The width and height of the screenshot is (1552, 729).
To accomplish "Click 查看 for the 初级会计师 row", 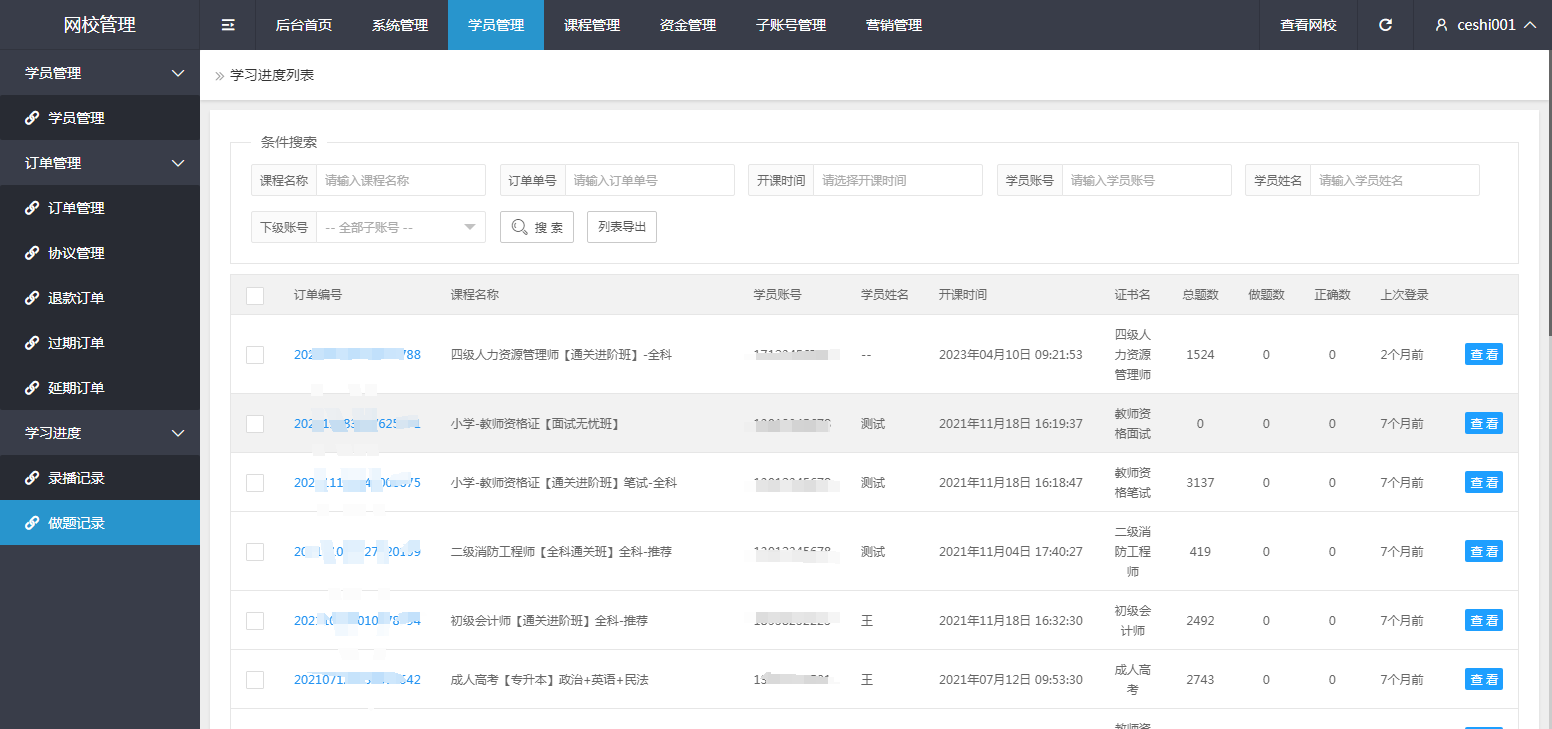I will [1484, 620].
